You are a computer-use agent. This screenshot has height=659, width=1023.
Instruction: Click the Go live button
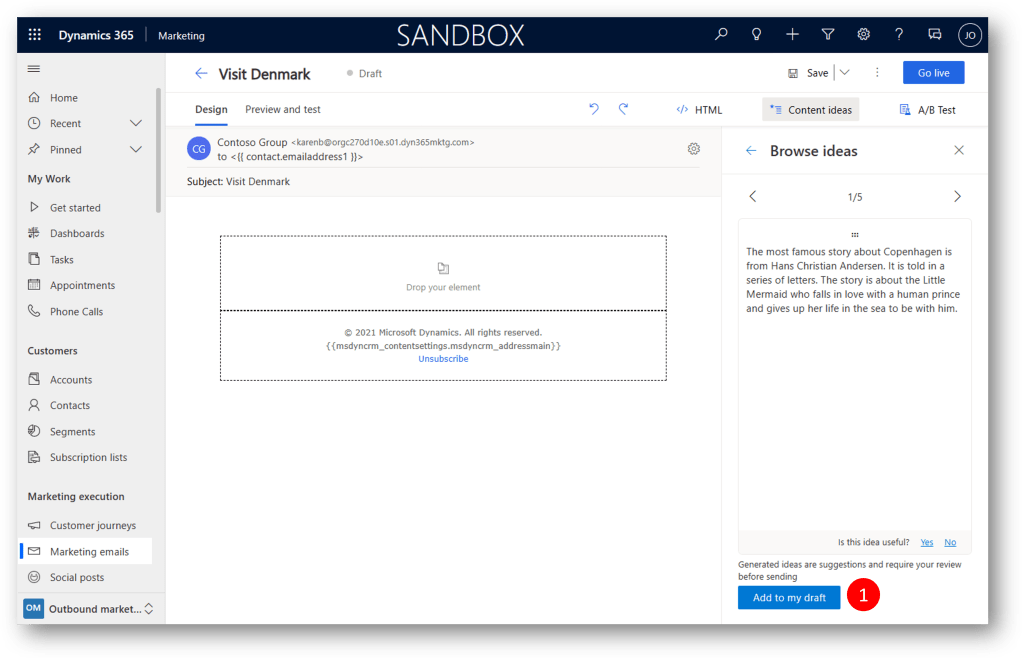coord(933,73)
